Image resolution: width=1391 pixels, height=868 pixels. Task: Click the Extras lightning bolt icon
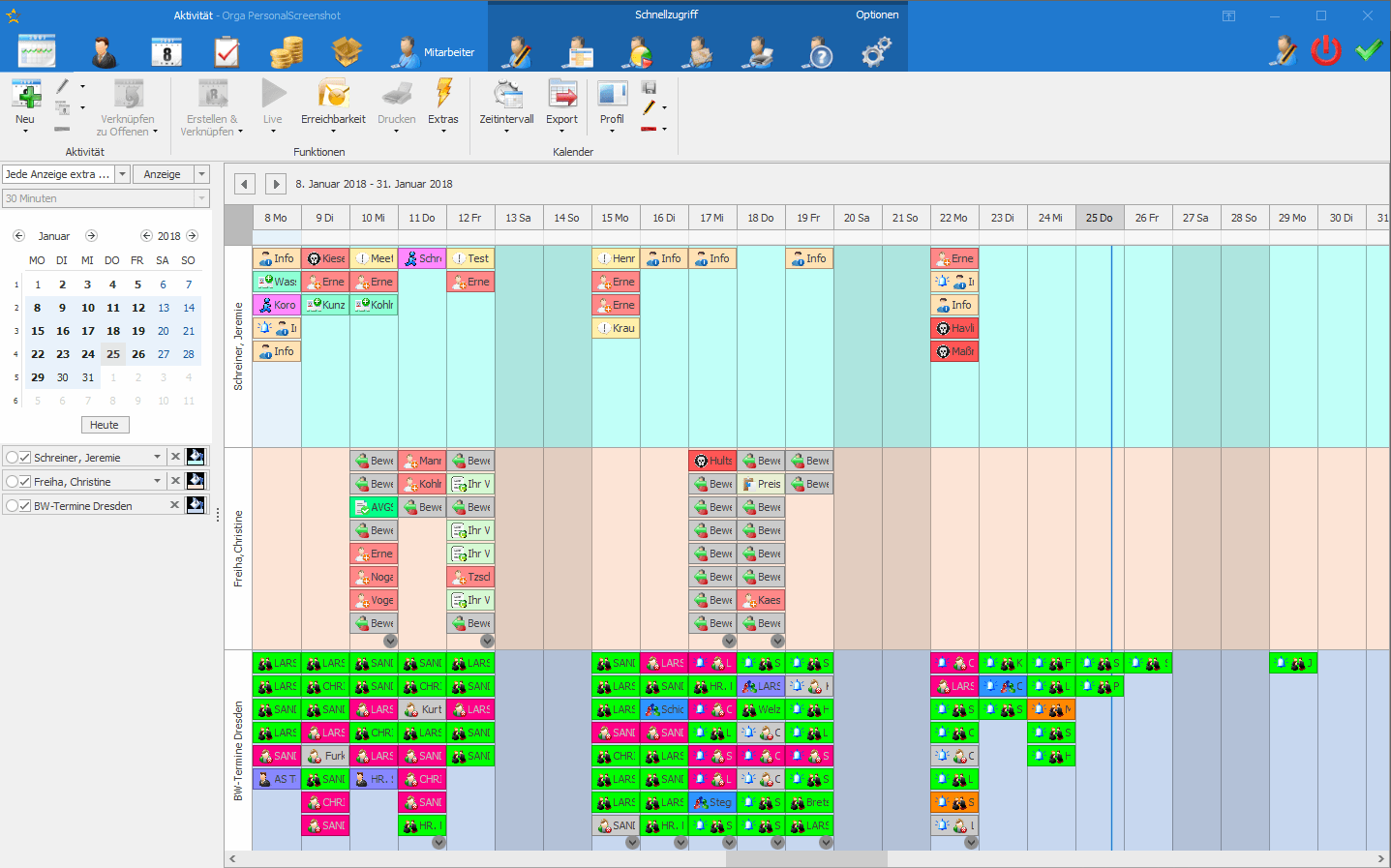[x=443, y=93]
